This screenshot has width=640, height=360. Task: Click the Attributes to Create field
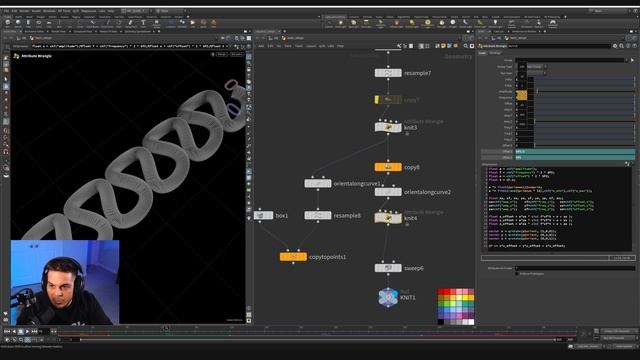click(x=575, y=268)
